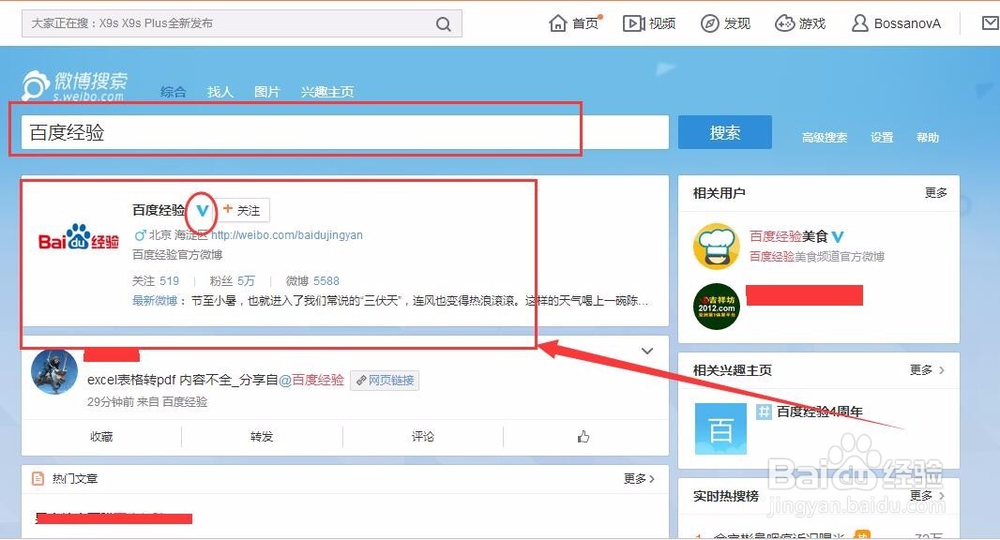Click the 网页链接 button in the post
The image size is (1000, 540).
click(x=385, y=381)
